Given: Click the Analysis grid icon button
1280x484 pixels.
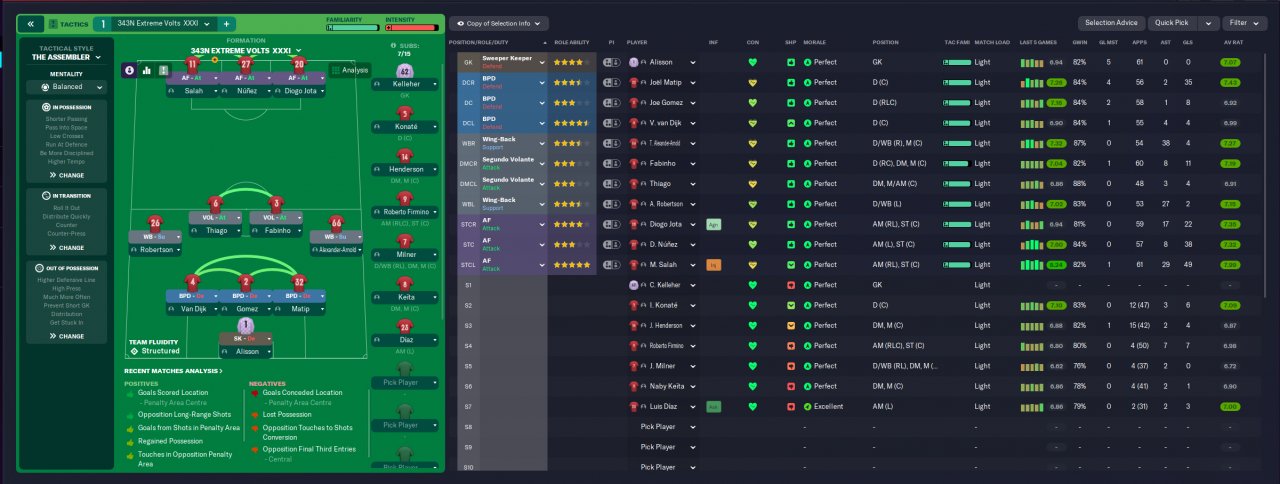Looking at the screenshot, I should coord(349,70).
